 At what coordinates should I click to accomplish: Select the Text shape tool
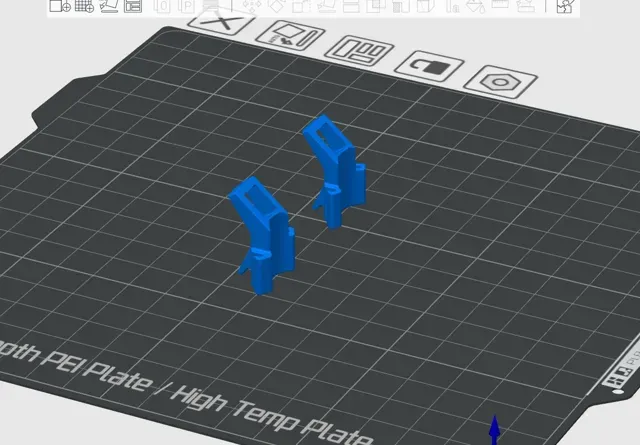coord(452,6)
